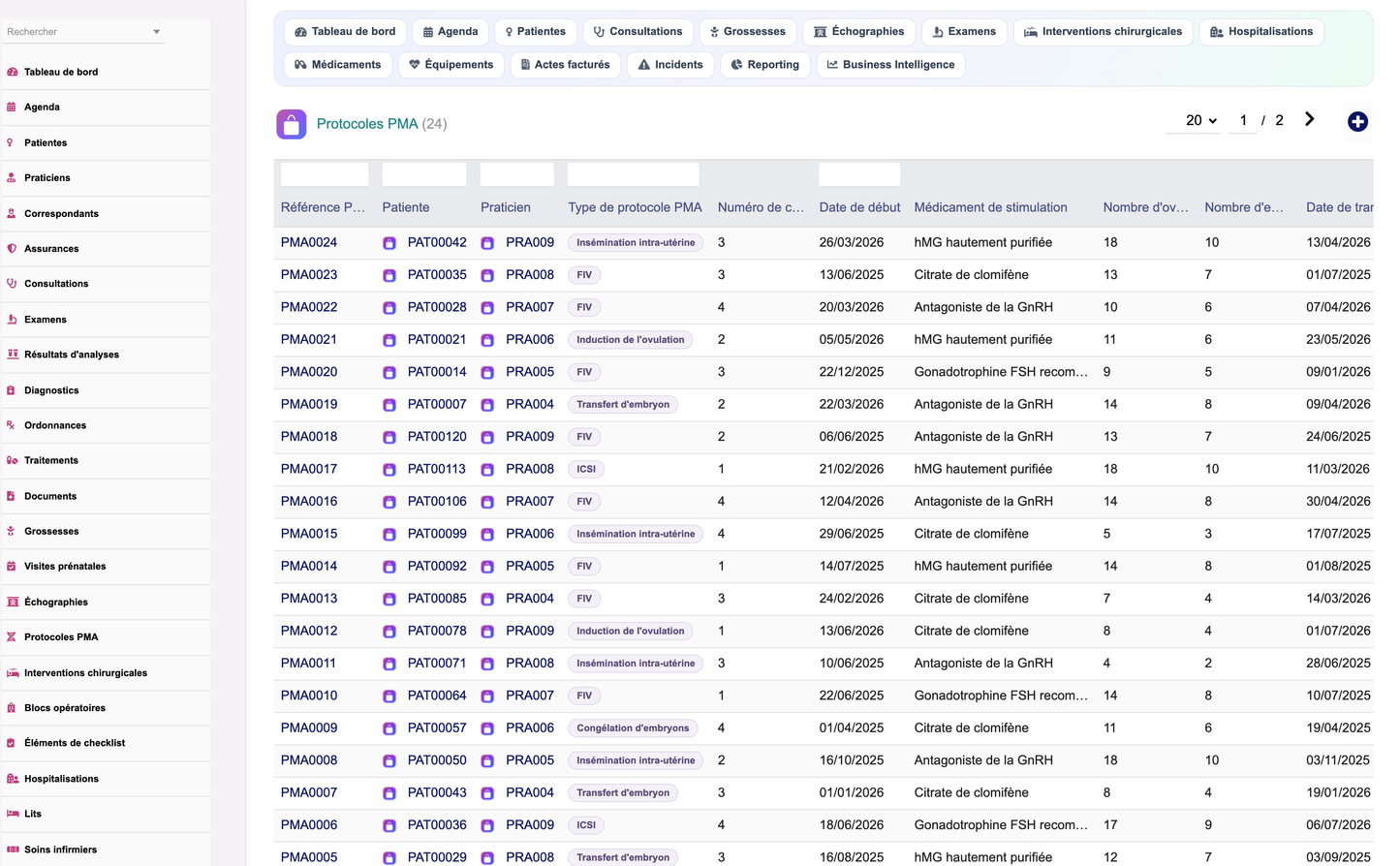Click Gonadotrophine FSH cell in PMA0010 row
The image size is (1400, 866).
point(1001,696)
